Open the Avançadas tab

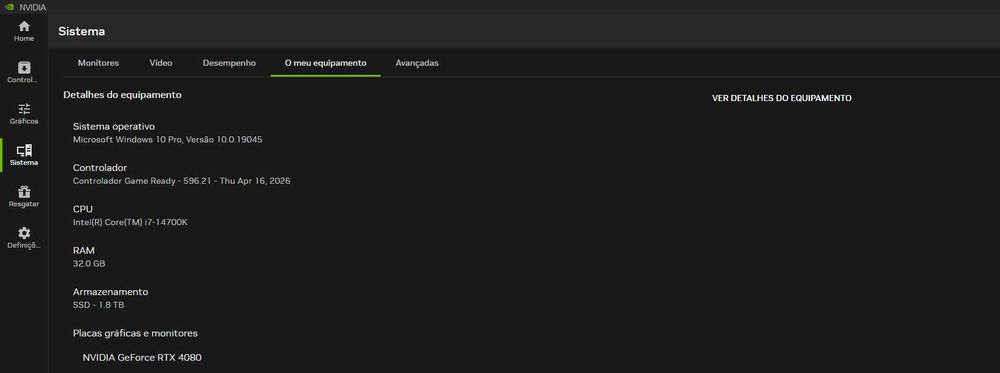click(x=416, y=63)
